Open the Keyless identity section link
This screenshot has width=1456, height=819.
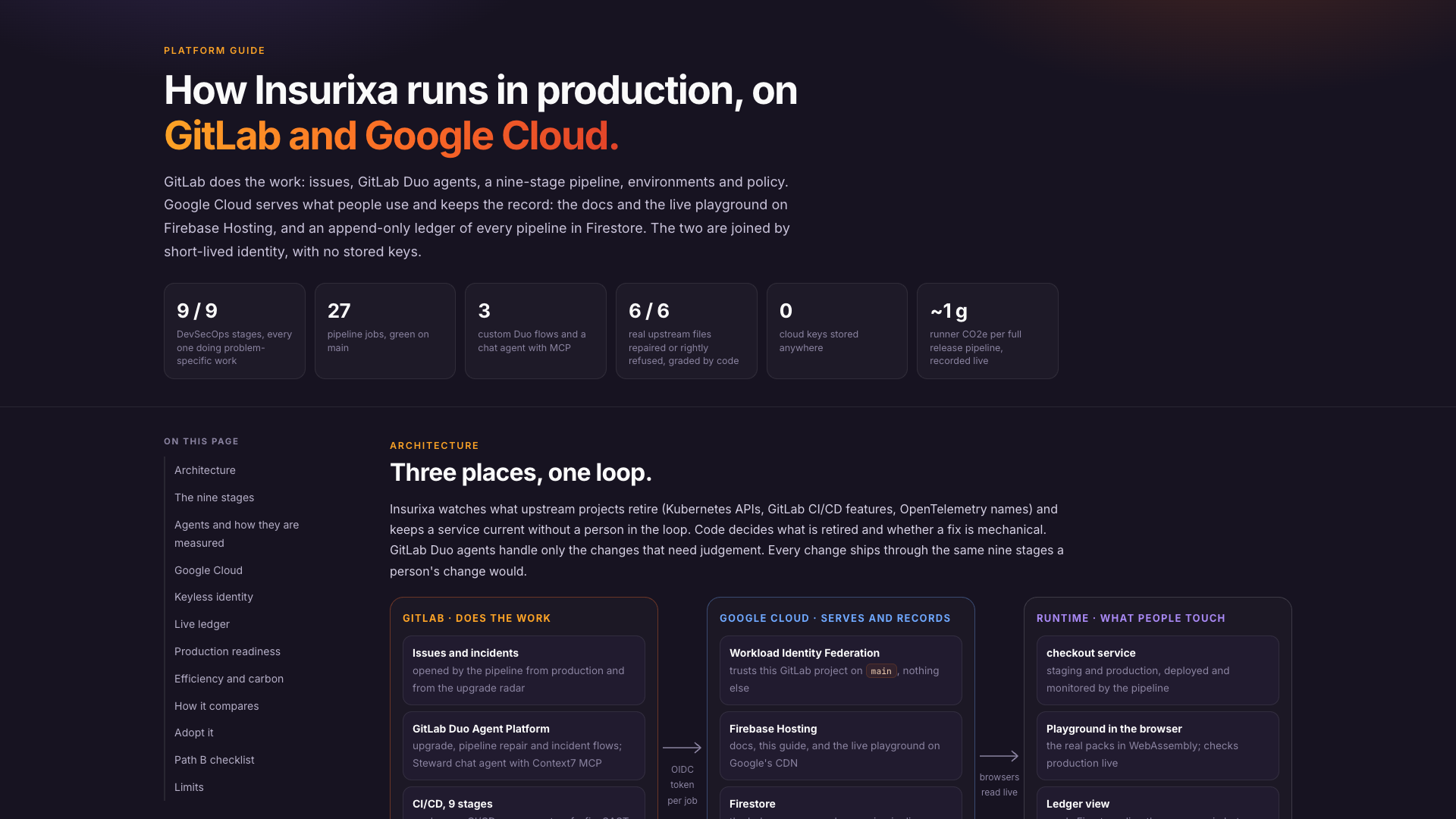(x=214, y=597)
